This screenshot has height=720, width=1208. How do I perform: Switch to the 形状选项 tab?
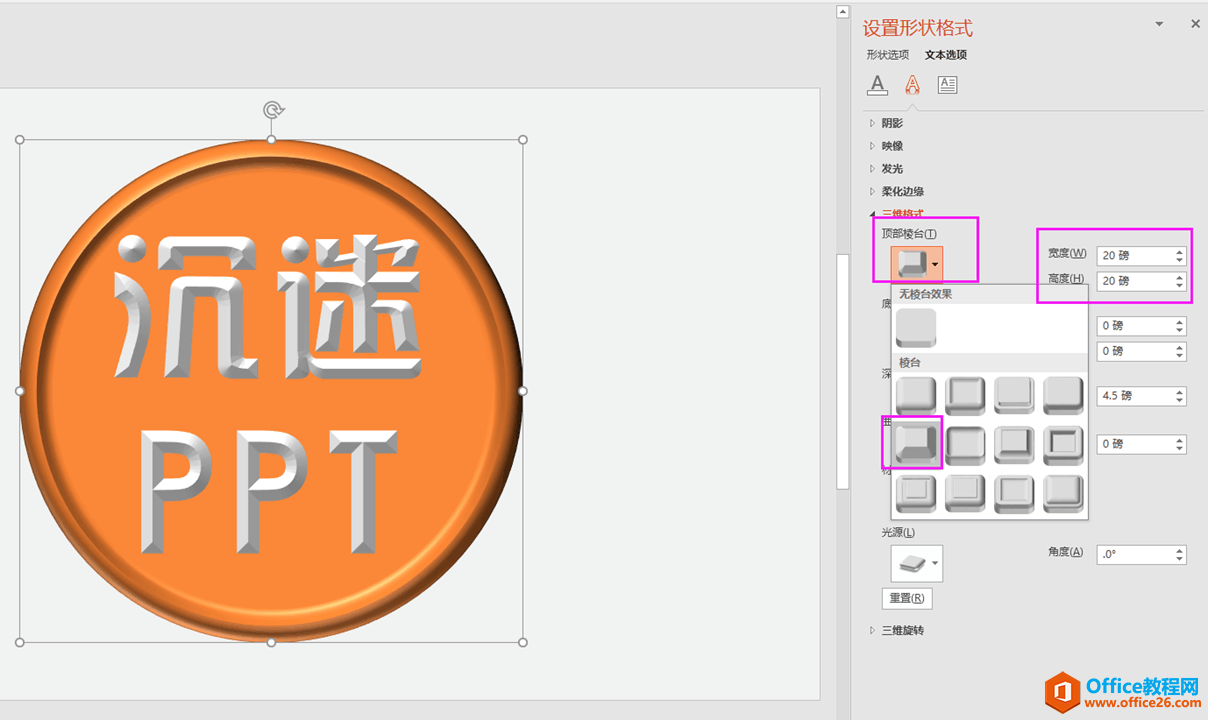pyautogui.click(x=887, y=55)
